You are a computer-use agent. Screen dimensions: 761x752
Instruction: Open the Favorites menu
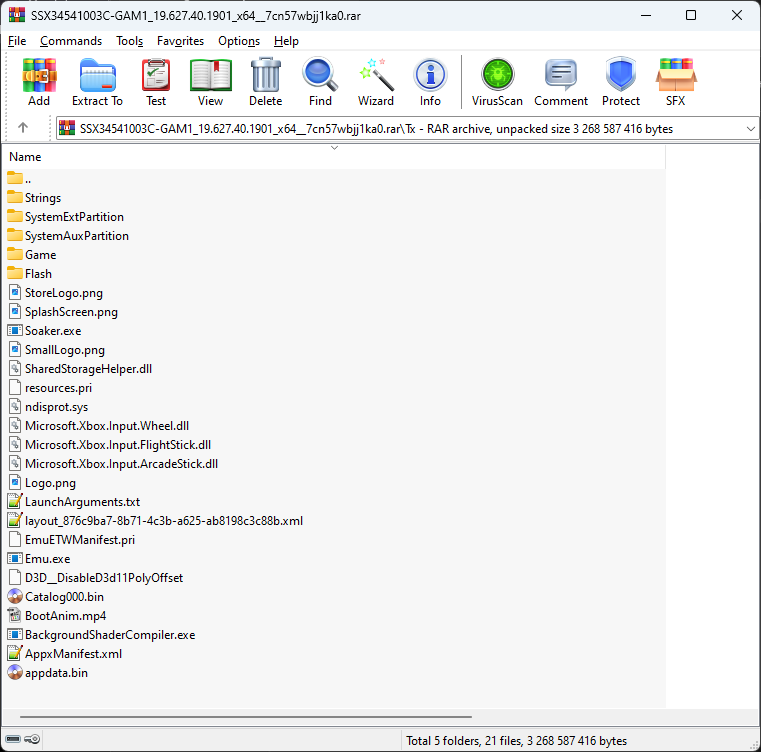[x=181, y=41]
